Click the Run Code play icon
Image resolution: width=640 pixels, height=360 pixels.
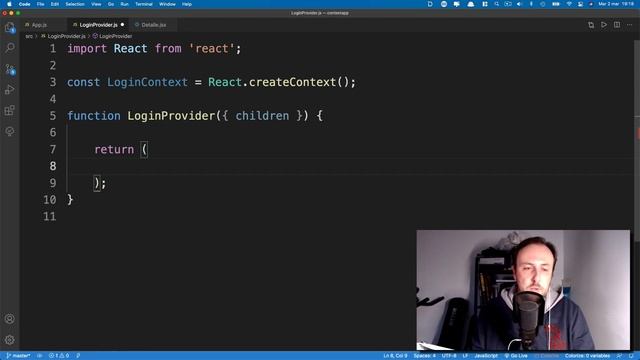tap(604, 25)
